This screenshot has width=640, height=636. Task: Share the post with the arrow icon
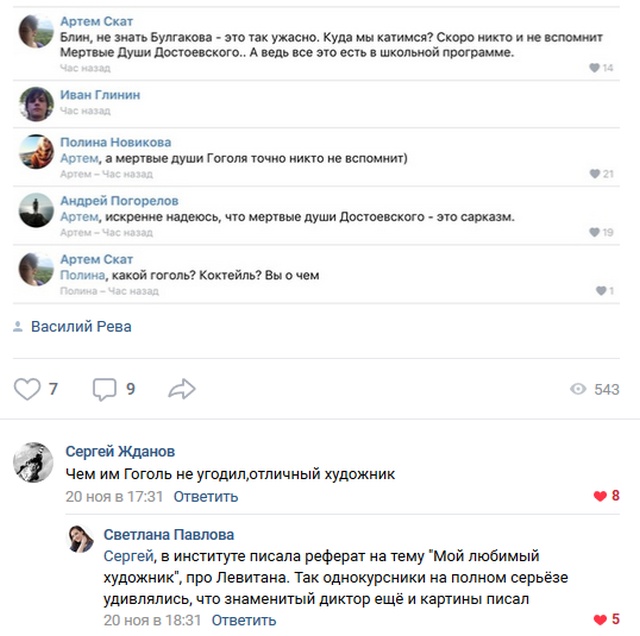point(182,389)
